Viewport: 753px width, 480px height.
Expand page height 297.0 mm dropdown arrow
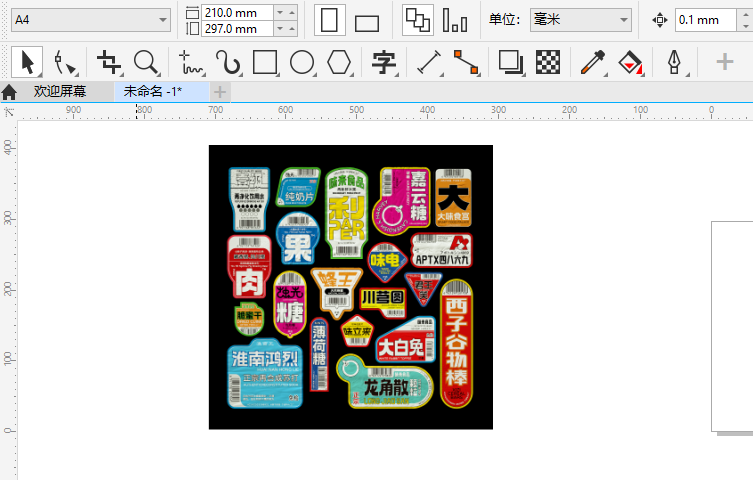[x=280, y=29]
